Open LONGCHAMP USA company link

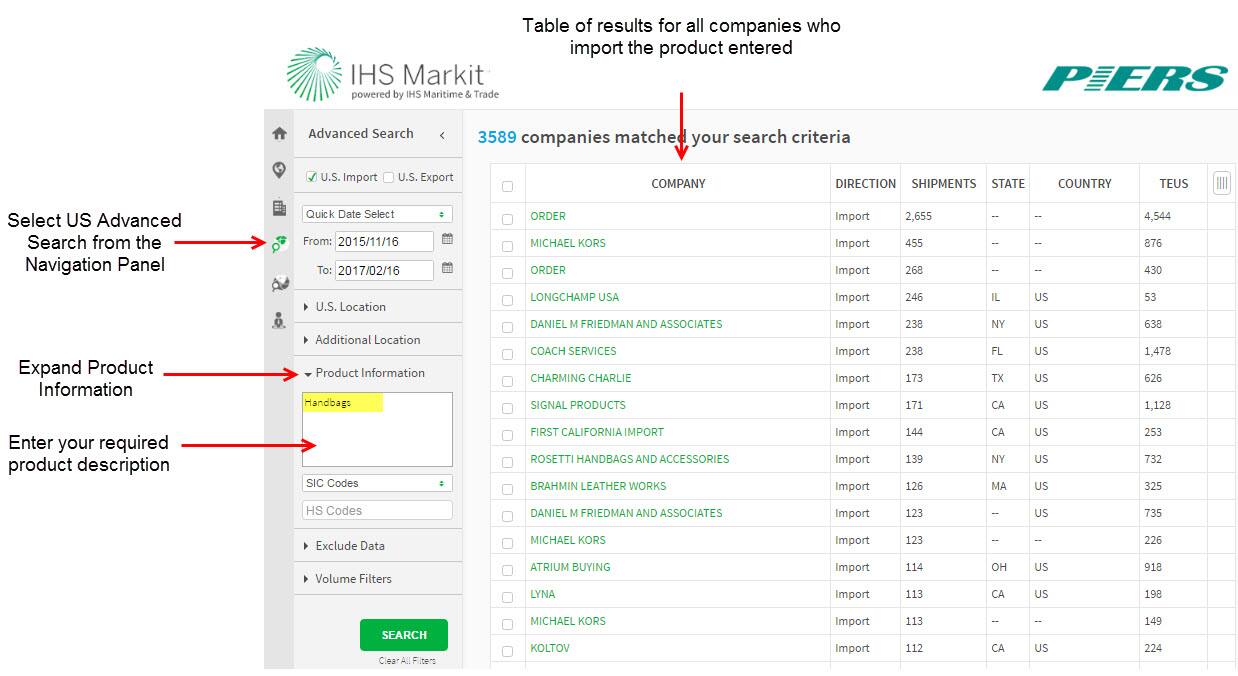(574, 297)
